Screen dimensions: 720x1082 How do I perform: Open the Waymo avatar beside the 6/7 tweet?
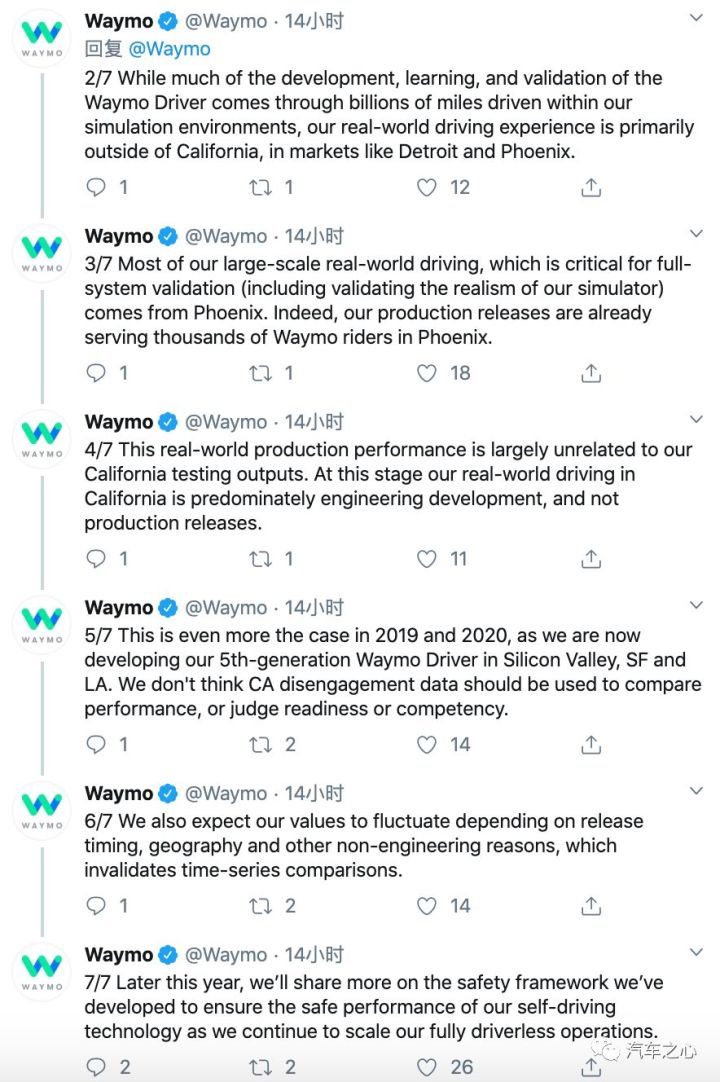coord(42,811)
